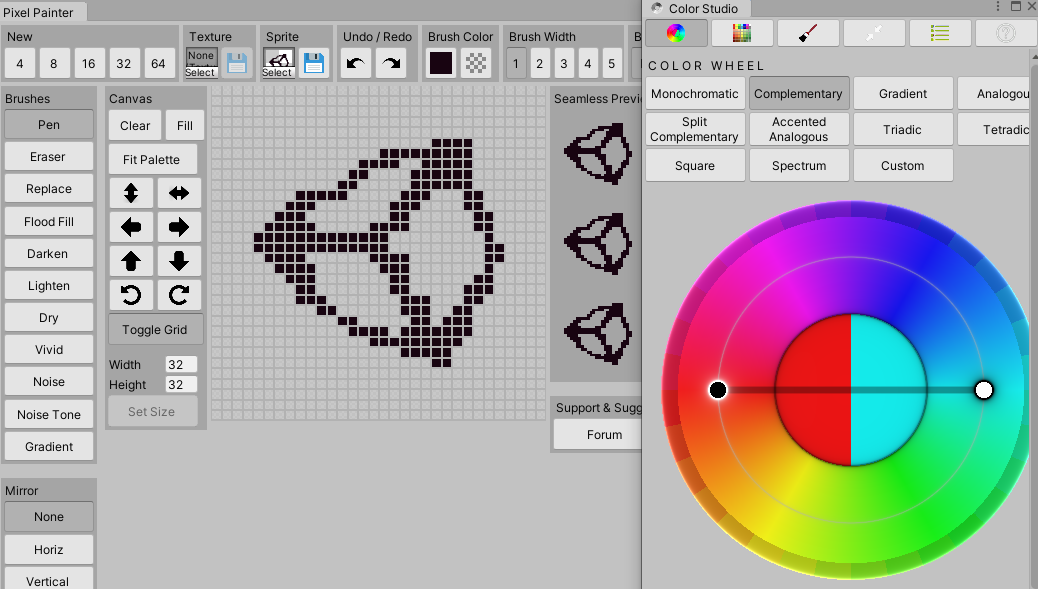Click the Set Size button

153,412
